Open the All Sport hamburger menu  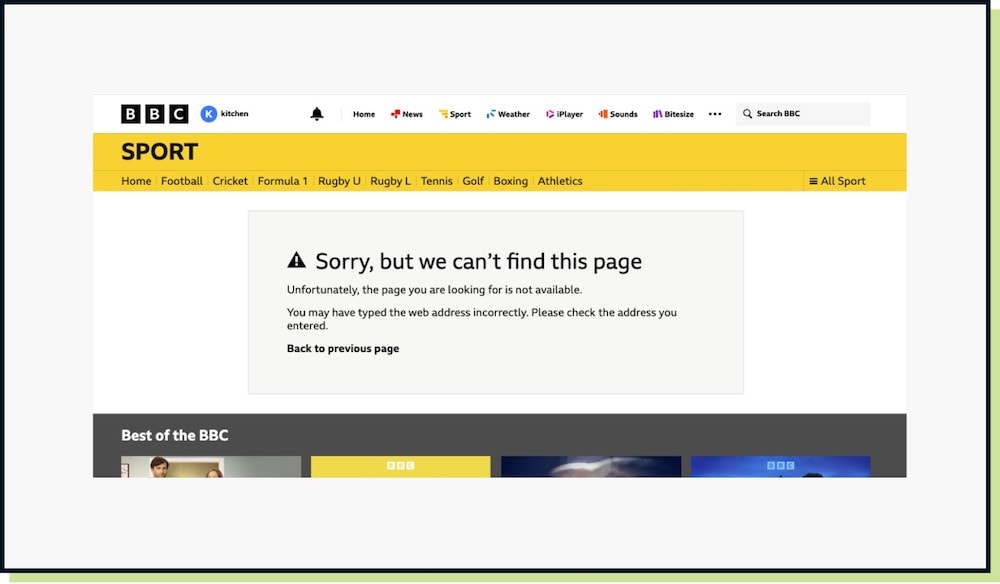coord(837,181)
